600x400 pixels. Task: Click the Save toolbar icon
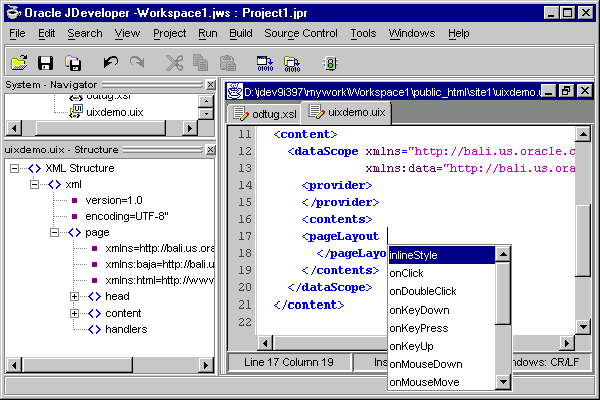[x=46, y=63]
